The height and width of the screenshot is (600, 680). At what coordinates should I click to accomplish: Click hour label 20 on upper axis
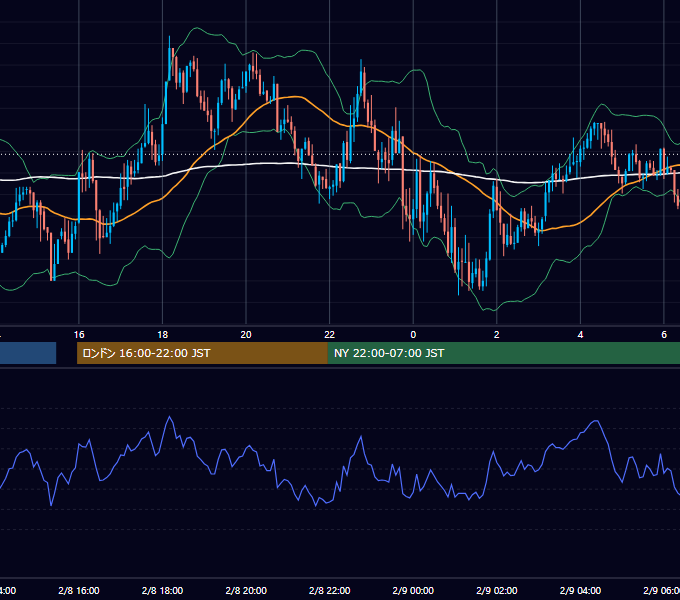click(246, 335)
